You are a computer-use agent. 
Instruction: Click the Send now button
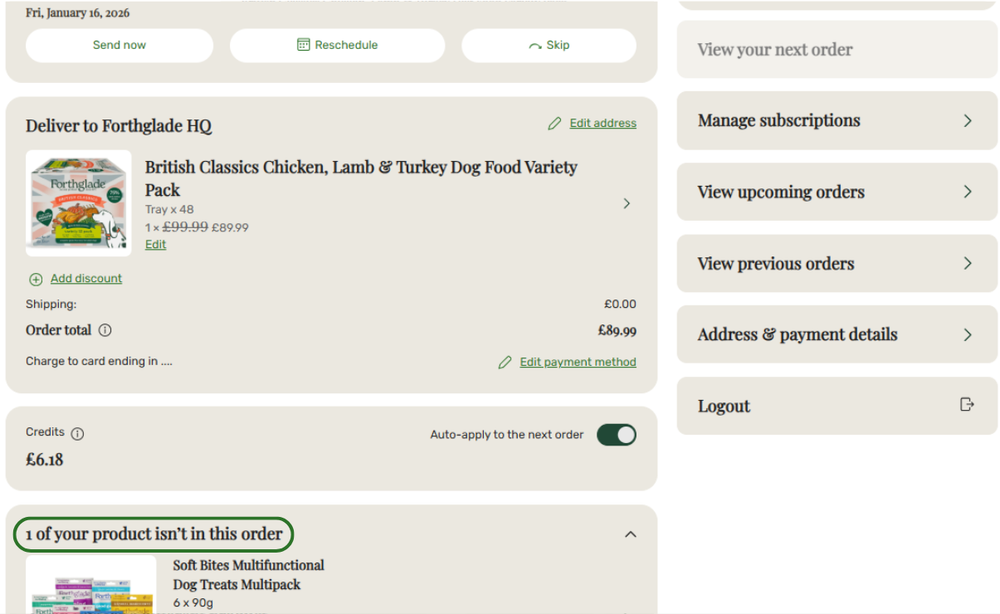(x=119, y=45)
